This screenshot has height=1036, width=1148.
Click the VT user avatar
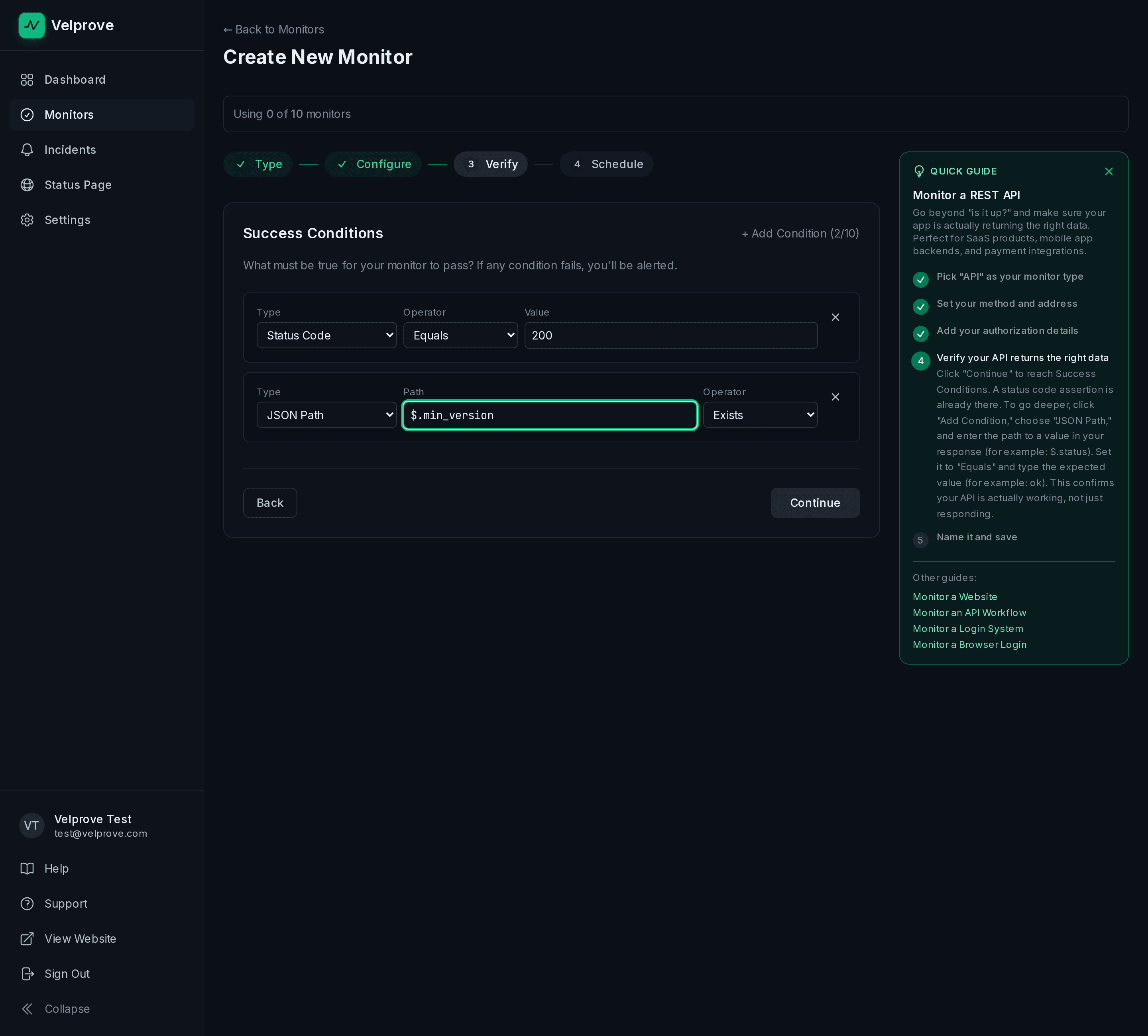point(32,825)
